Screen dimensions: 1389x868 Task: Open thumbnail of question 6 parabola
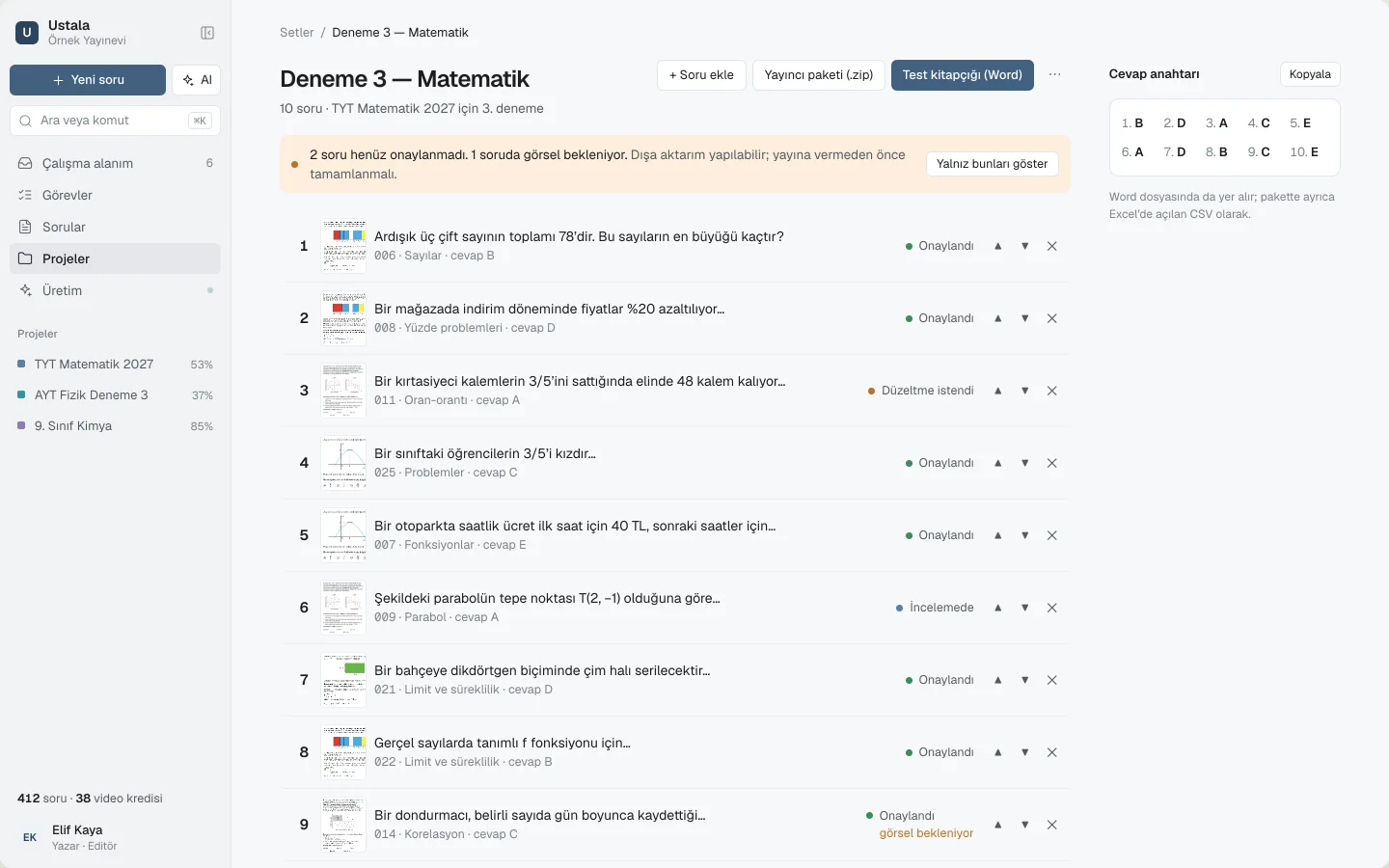click(343, 608)
